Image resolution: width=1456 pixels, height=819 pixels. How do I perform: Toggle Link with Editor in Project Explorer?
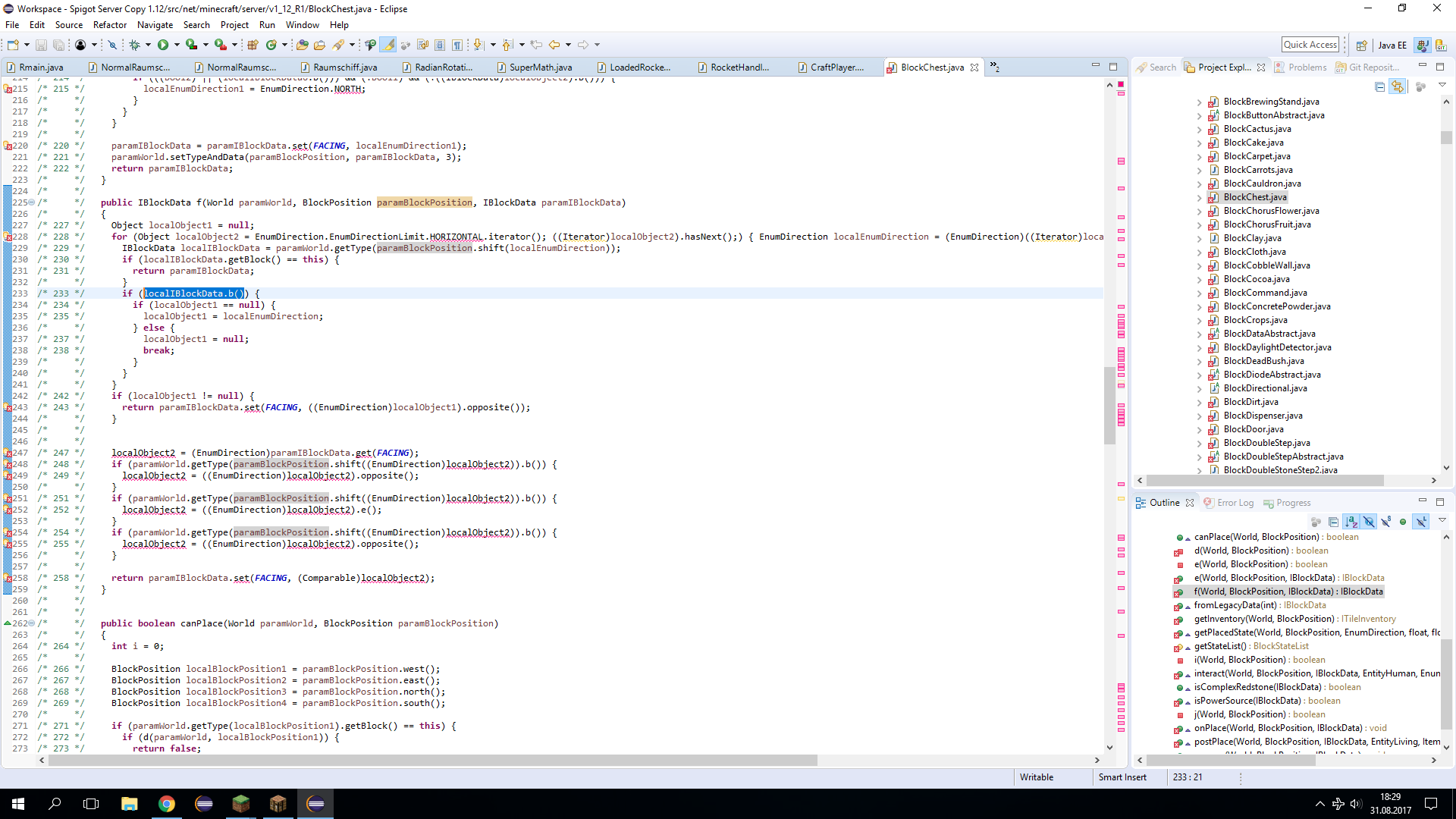pyautogui.click(x=1397, y=87)
